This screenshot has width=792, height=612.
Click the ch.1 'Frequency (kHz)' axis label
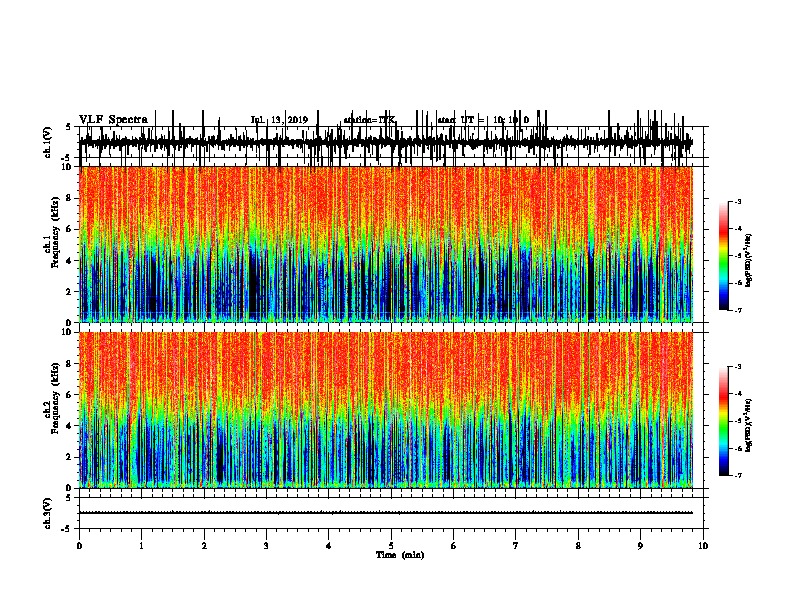click(55, 233)
